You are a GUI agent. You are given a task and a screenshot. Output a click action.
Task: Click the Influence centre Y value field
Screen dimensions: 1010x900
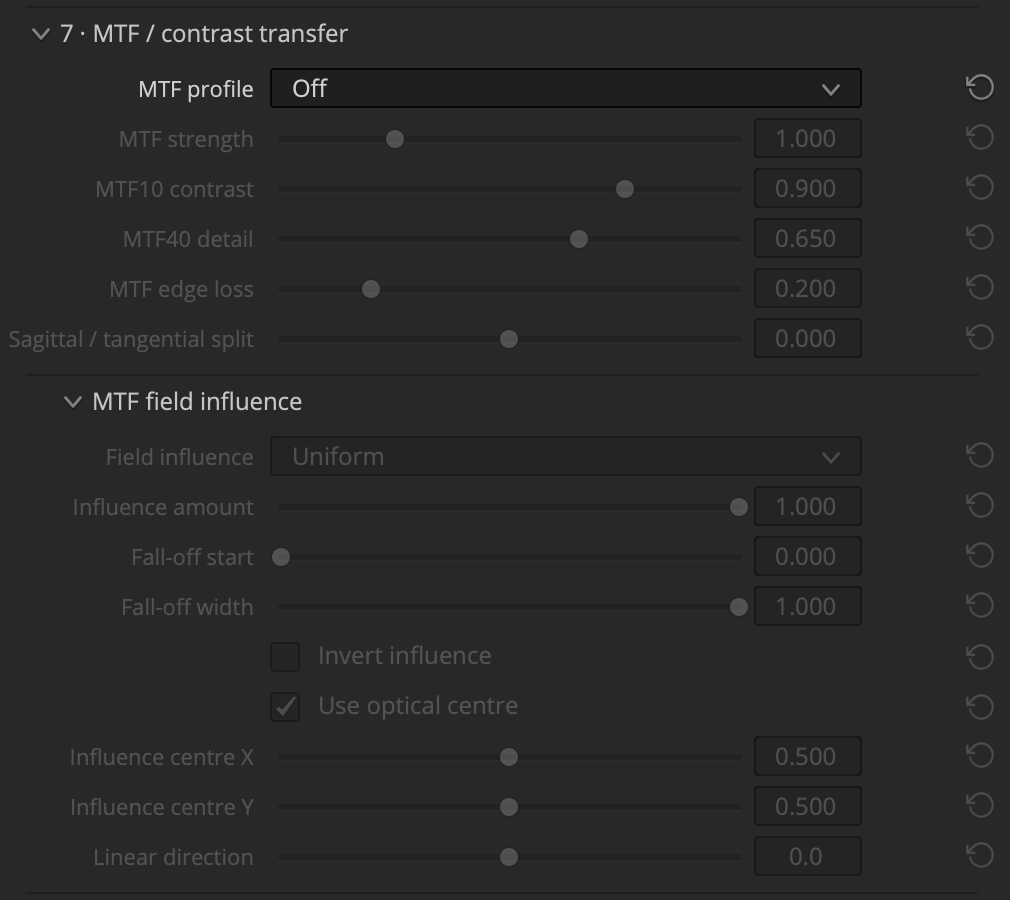coord(808,806)
